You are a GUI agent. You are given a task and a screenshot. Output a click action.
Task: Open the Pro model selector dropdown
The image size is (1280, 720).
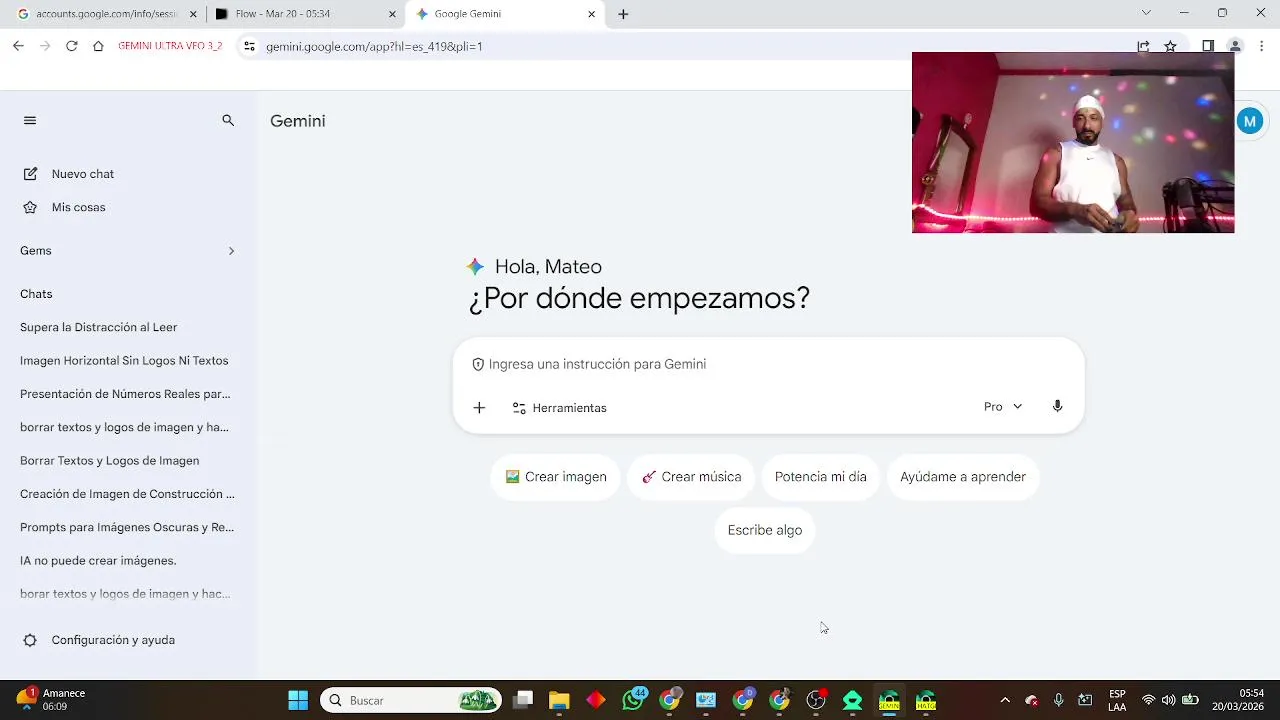(x=1003, y=407)
